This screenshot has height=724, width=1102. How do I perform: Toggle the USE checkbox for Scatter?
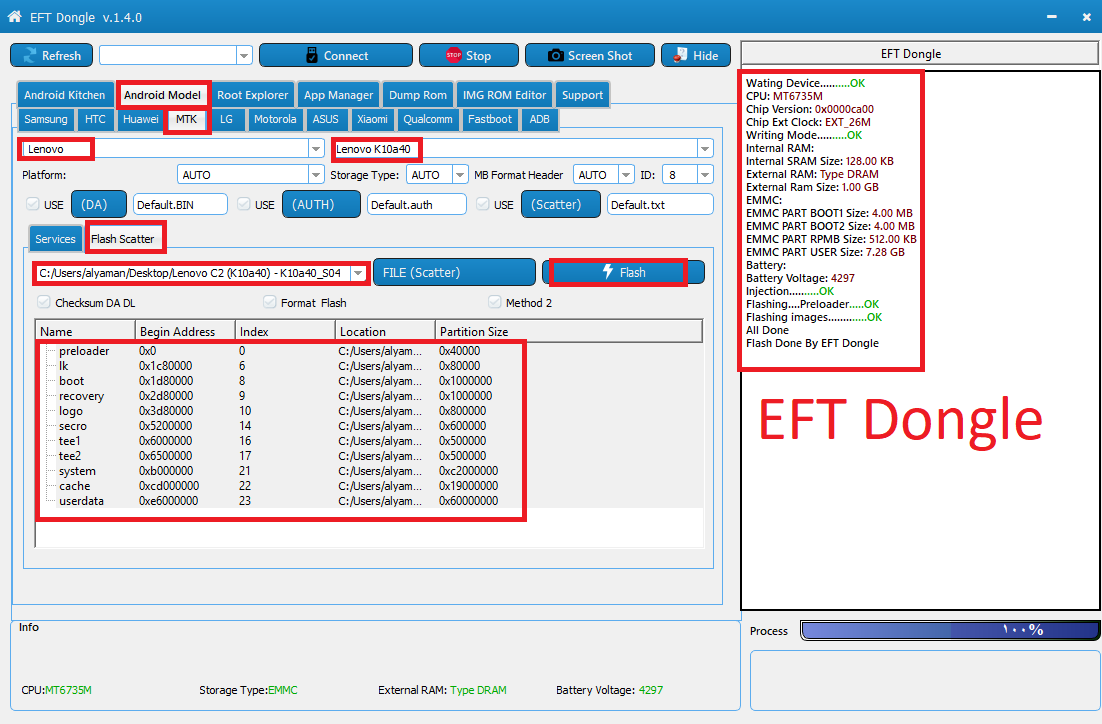(x=482, y=205)
